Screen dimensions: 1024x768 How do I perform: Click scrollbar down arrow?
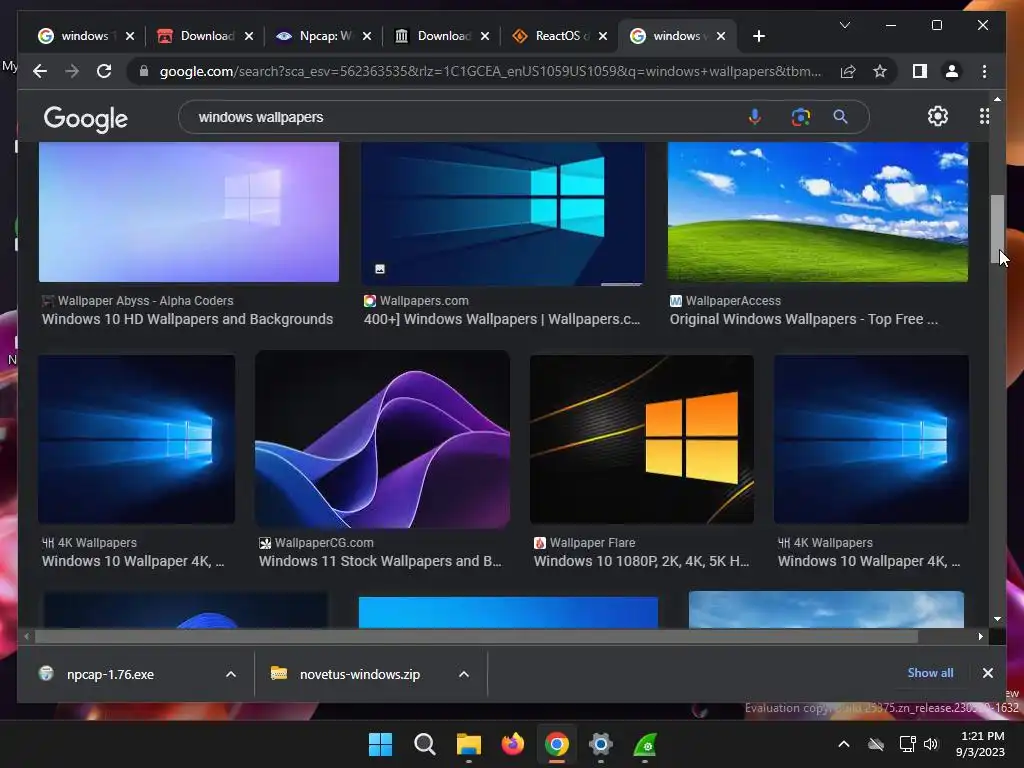click(997, 618)
